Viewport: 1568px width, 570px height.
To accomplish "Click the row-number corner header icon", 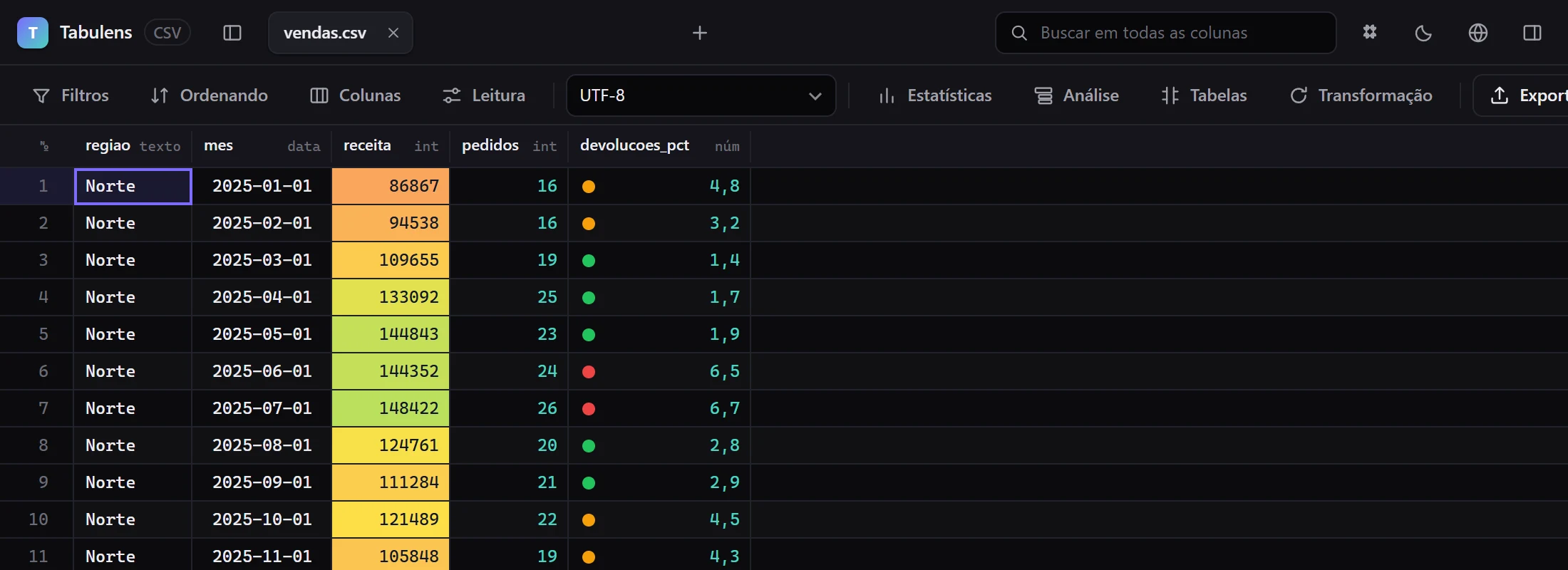I will coord(44,146).
